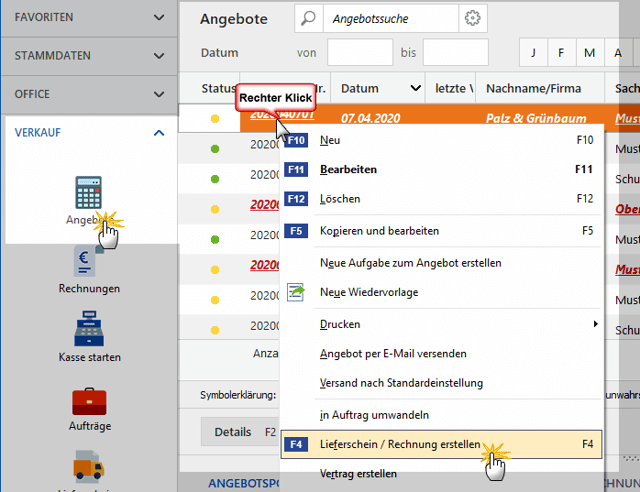Choose Kopieren und bearbeiten from menu
Image resolution: width=640 pixels, height=492 pixels.
(379, 230)
